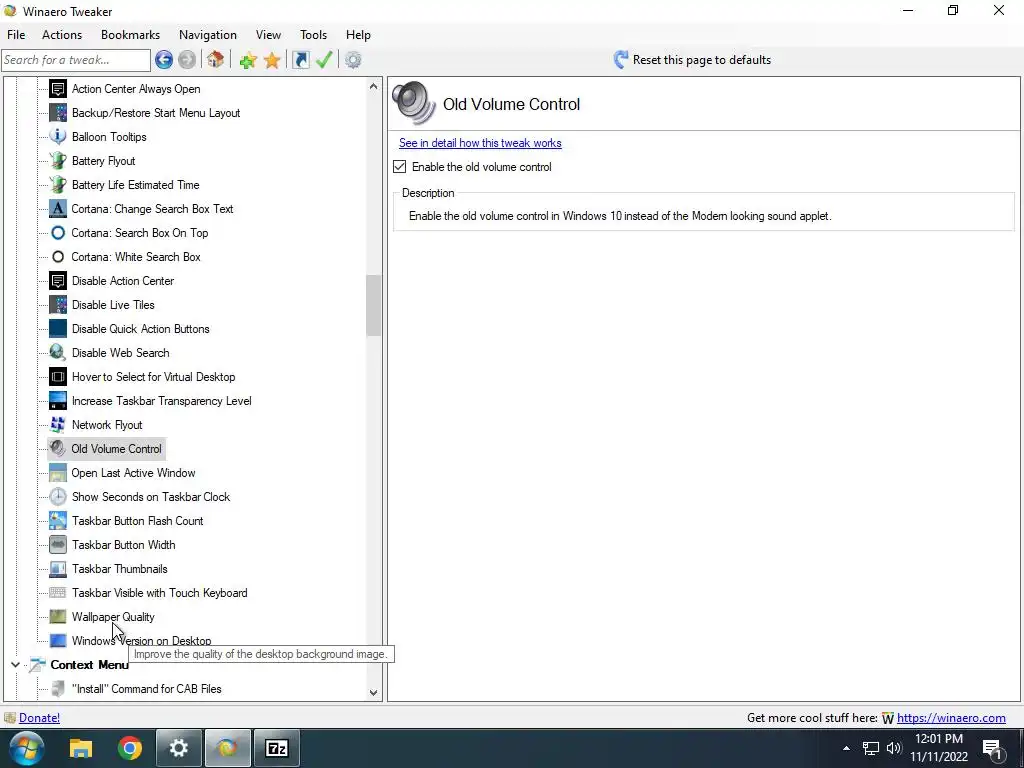Open the View menu
1024x768 pixels.
(268, 35)
